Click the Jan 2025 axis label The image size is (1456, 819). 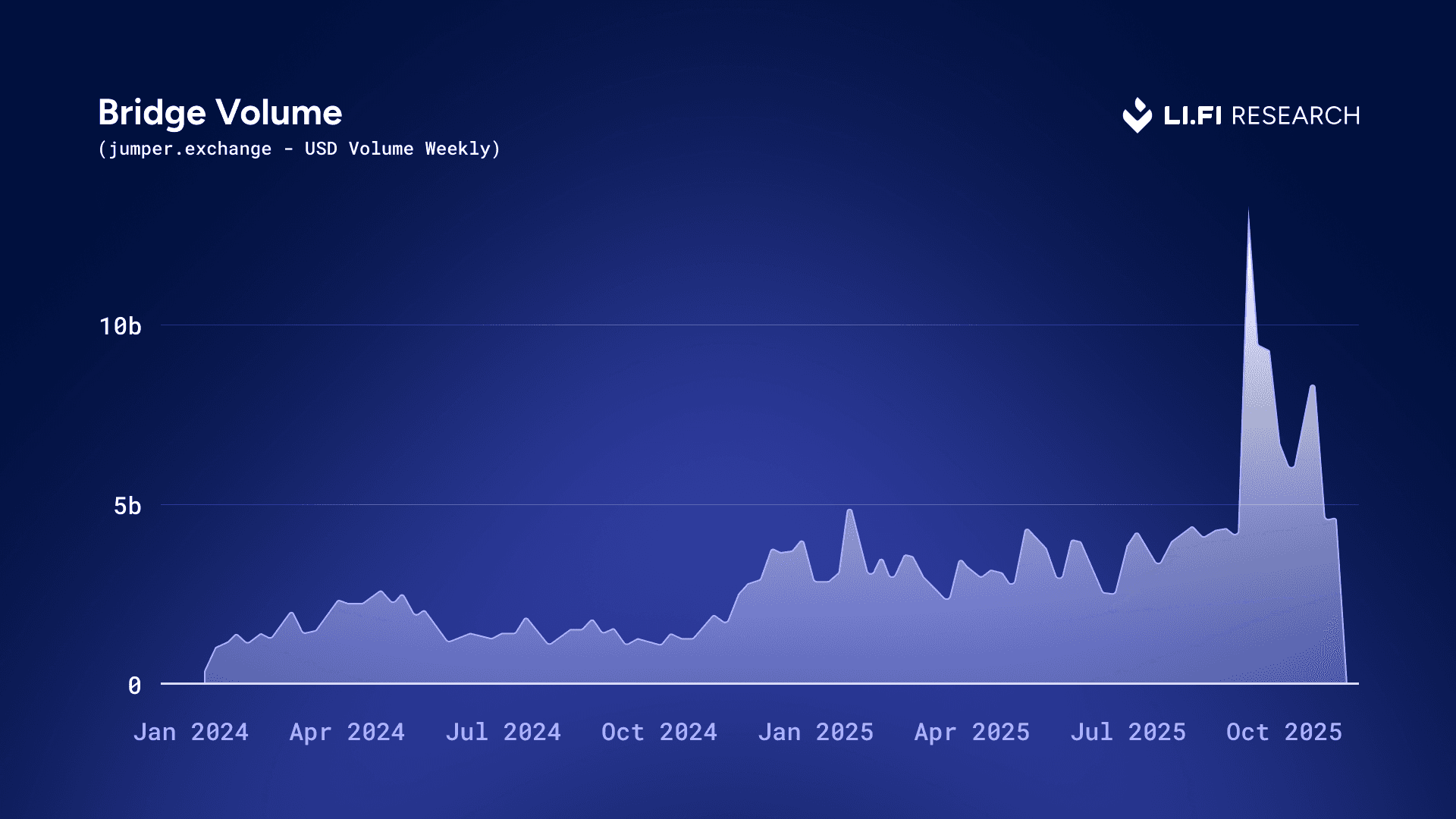point(816,732)
